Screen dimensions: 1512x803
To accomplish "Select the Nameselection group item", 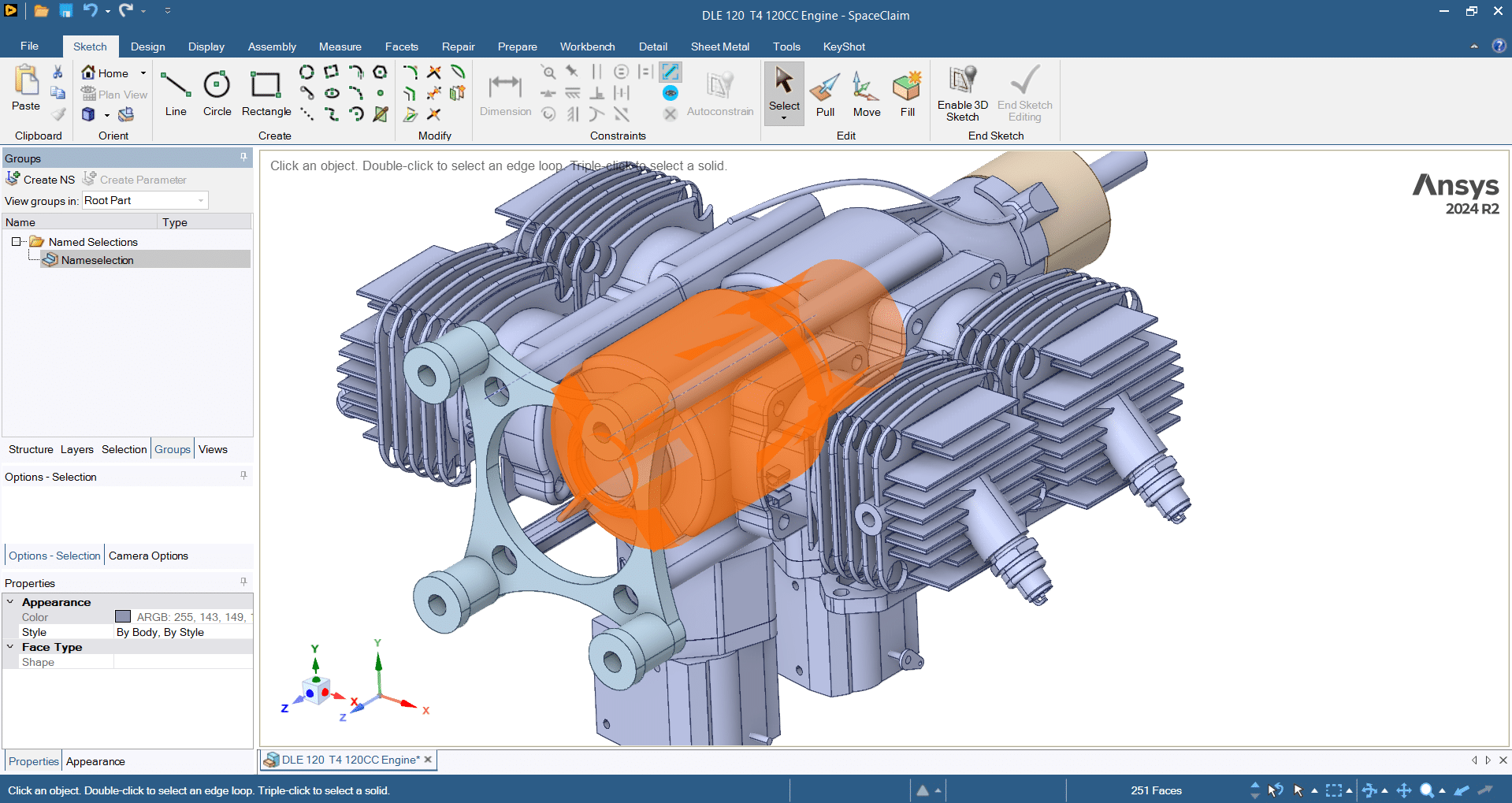I will pos(97,260).
